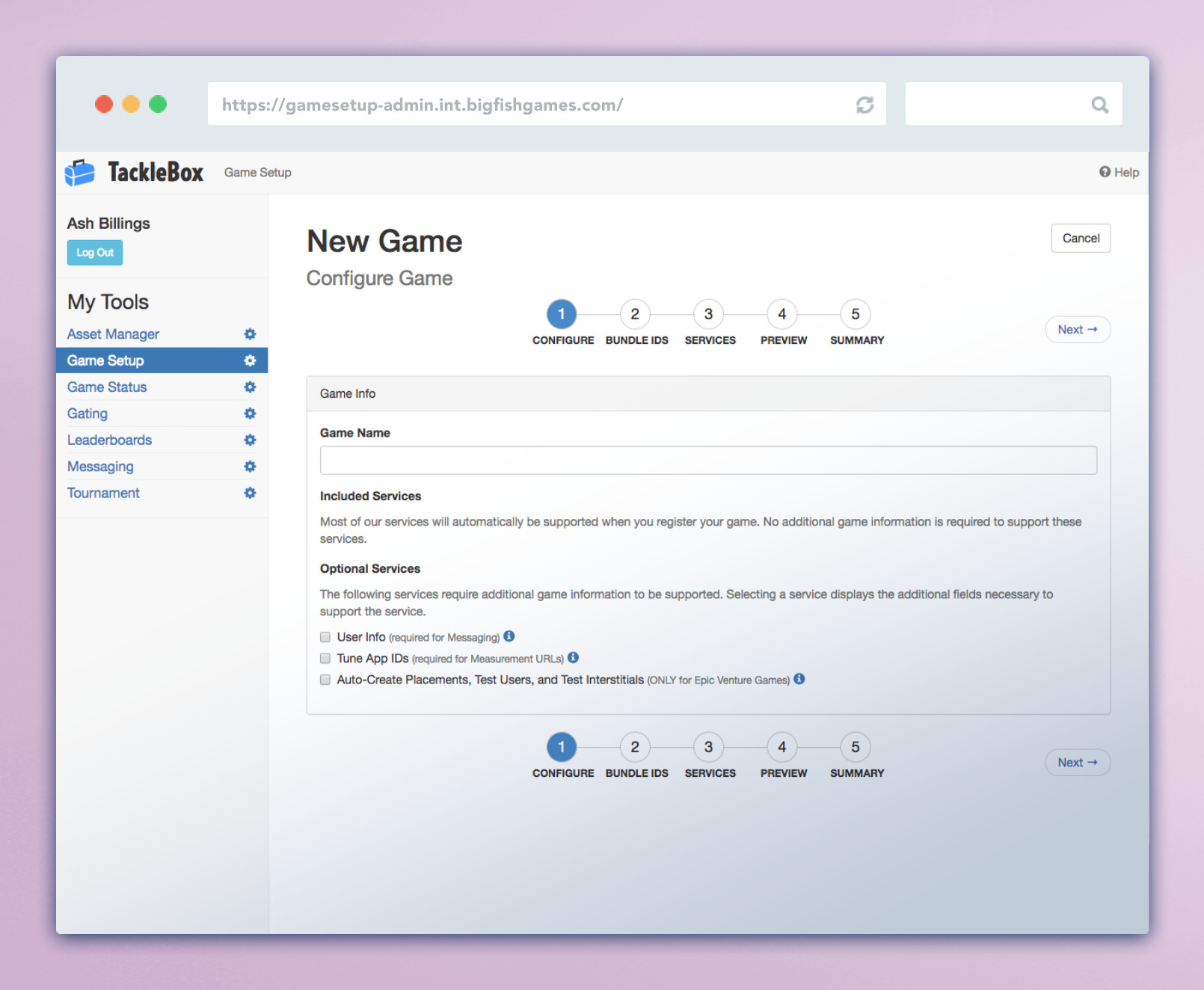Open Asset Manager from My Tools
This screenshot has width=1204, height=990.
(113, 334)
